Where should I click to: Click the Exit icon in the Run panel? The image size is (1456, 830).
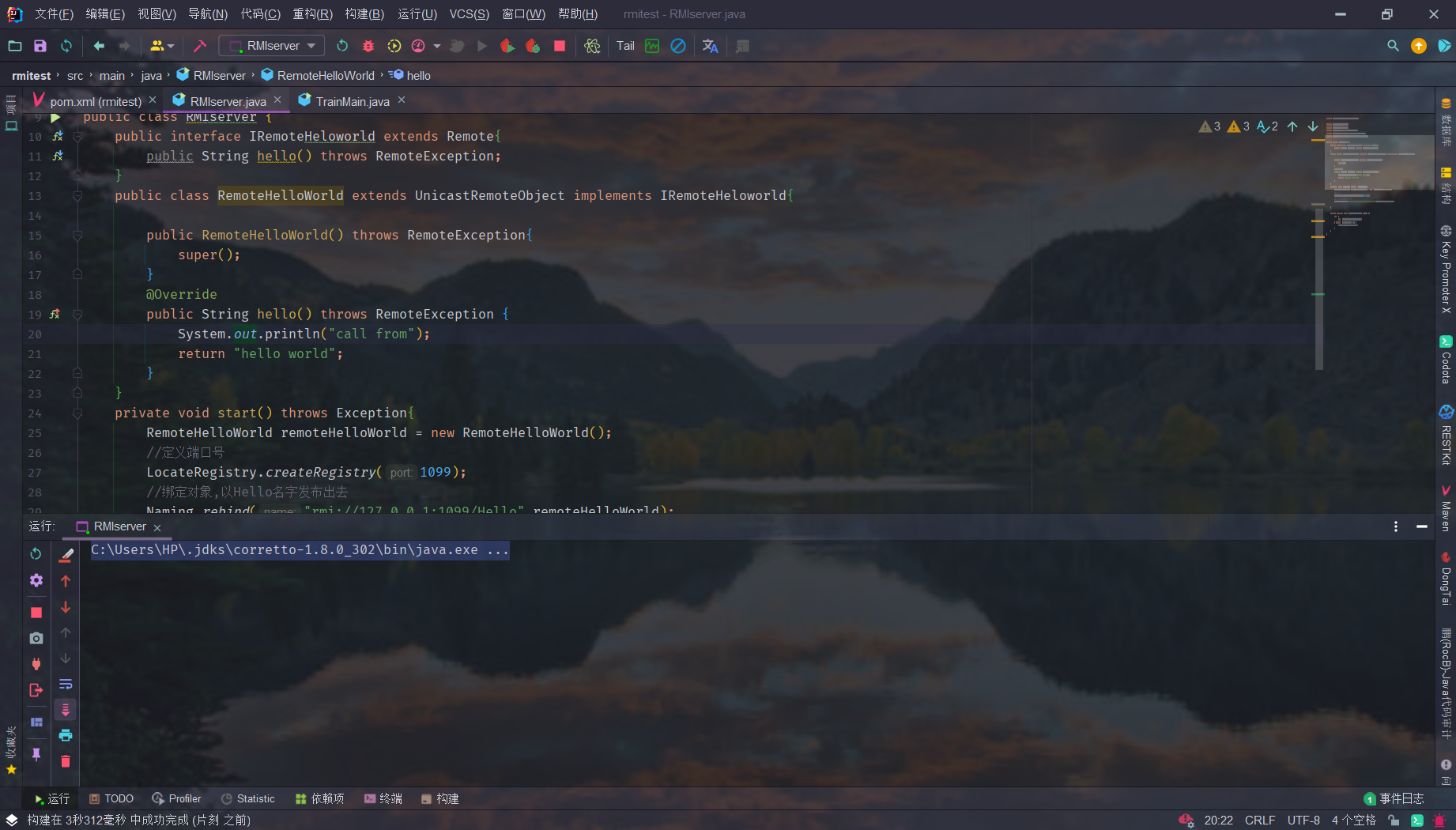pos(36,690)
